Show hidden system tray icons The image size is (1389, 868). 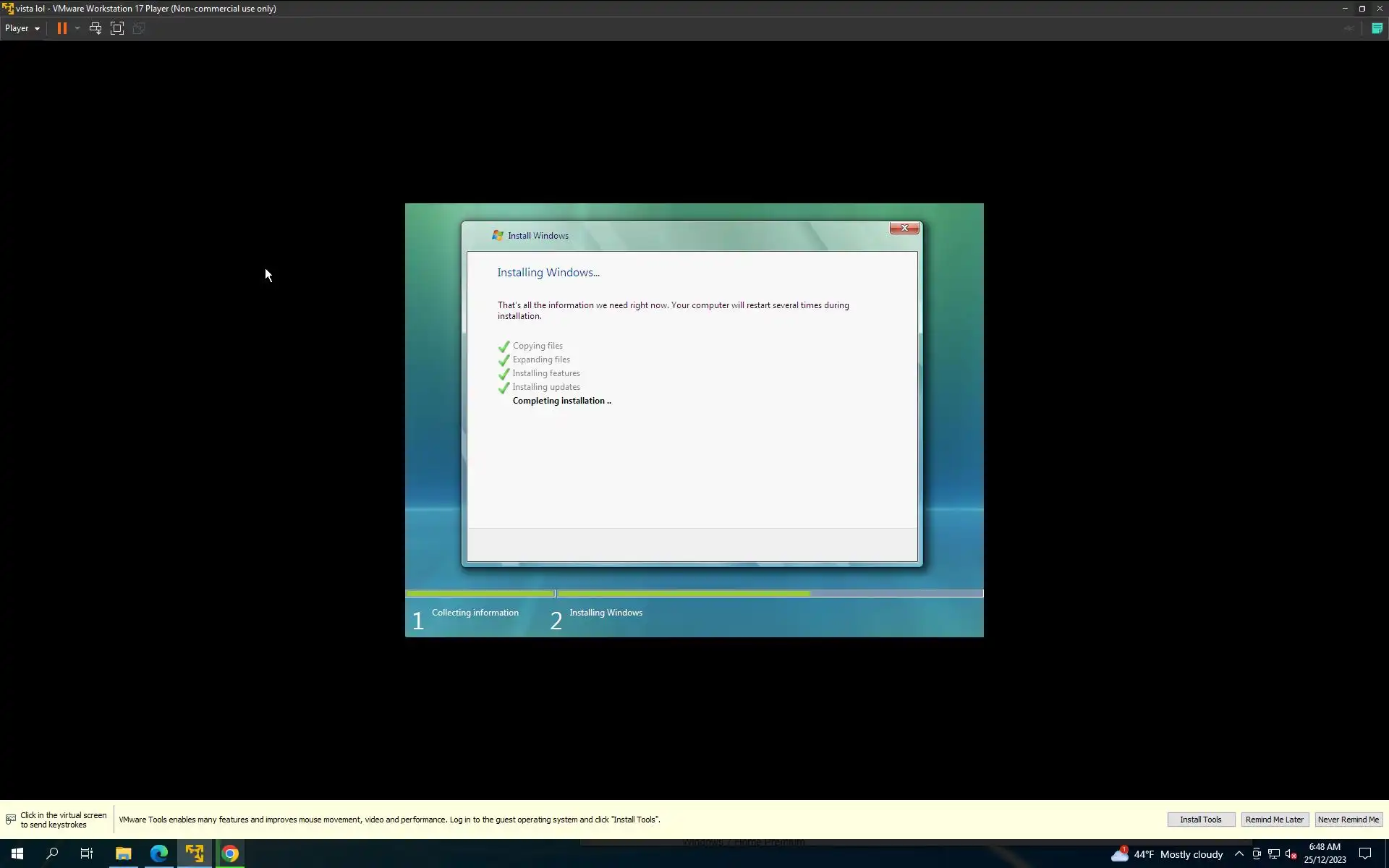[1239, 854]
